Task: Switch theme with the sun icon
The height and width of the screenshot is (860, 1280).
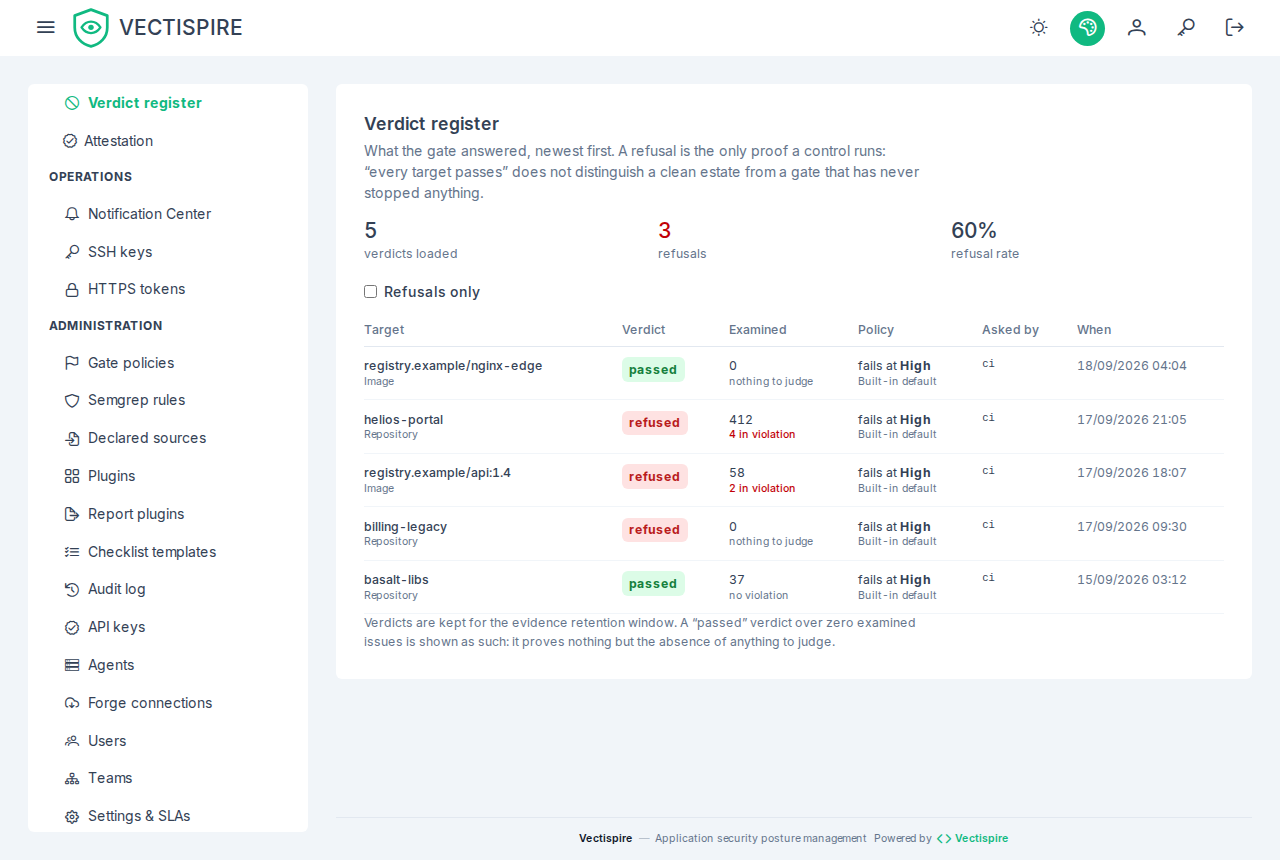Action: coord(1039,27)
